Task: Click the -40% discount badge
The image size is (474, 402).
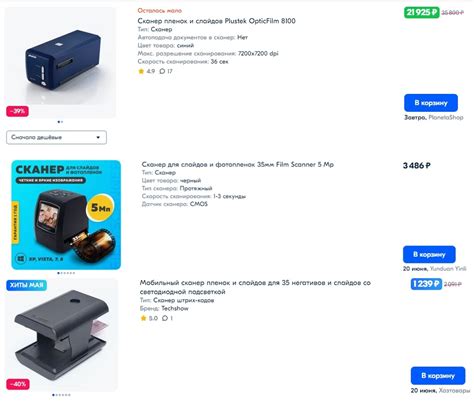Action: tap(18, 384)
